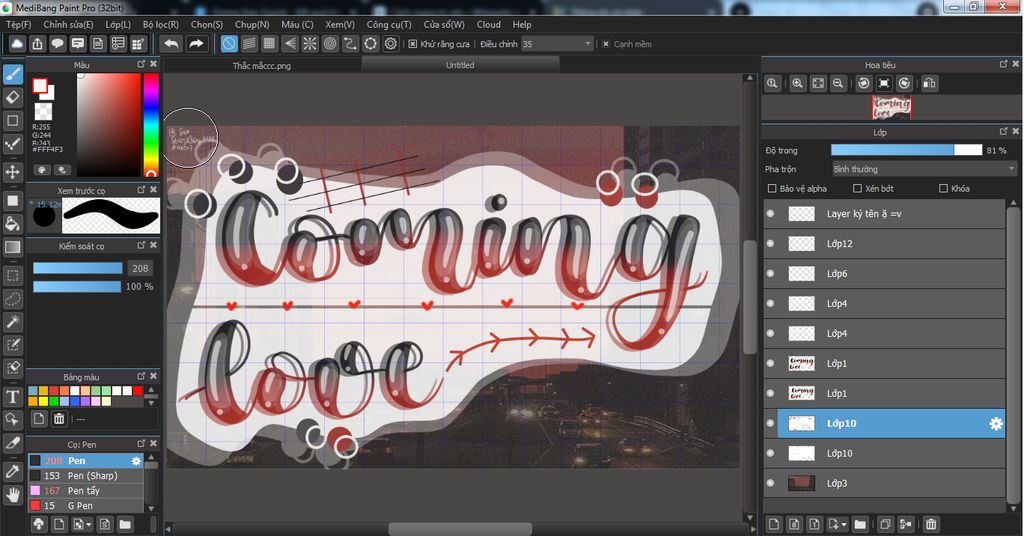Enable the radial snap guide
This screenshot has width=1024, height=536.
pos(310,44)
